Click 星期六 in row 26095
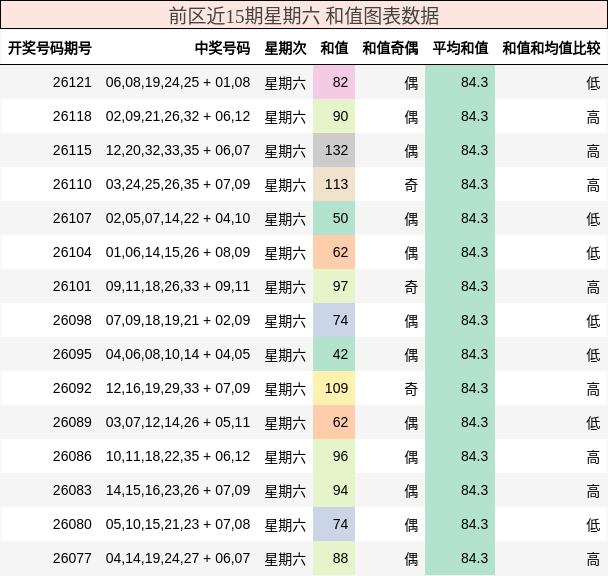608x576 pixels. click(285, 355)
